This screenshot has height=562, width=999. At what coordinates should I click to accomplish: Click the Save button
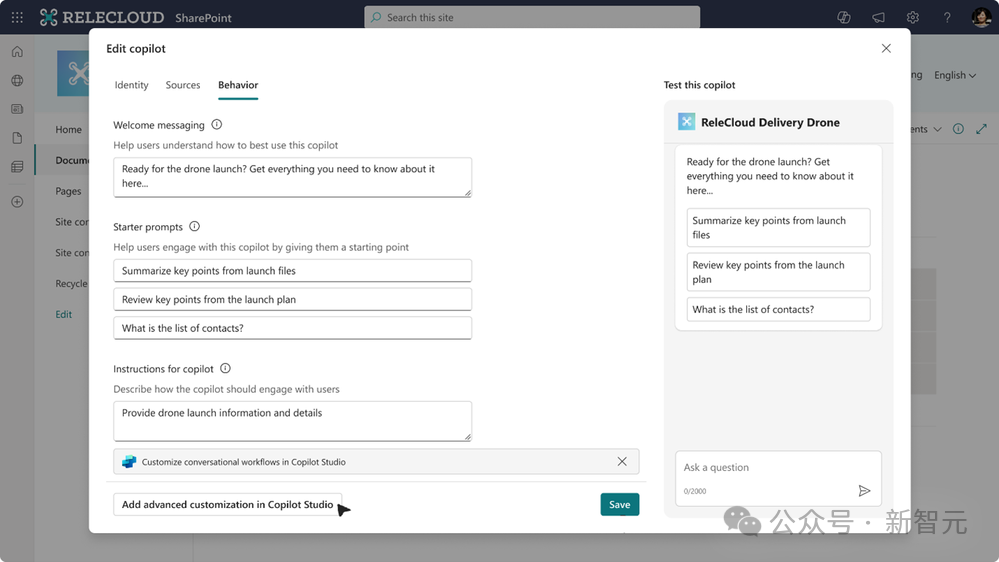pyautogui.click(x=619, y=505)
